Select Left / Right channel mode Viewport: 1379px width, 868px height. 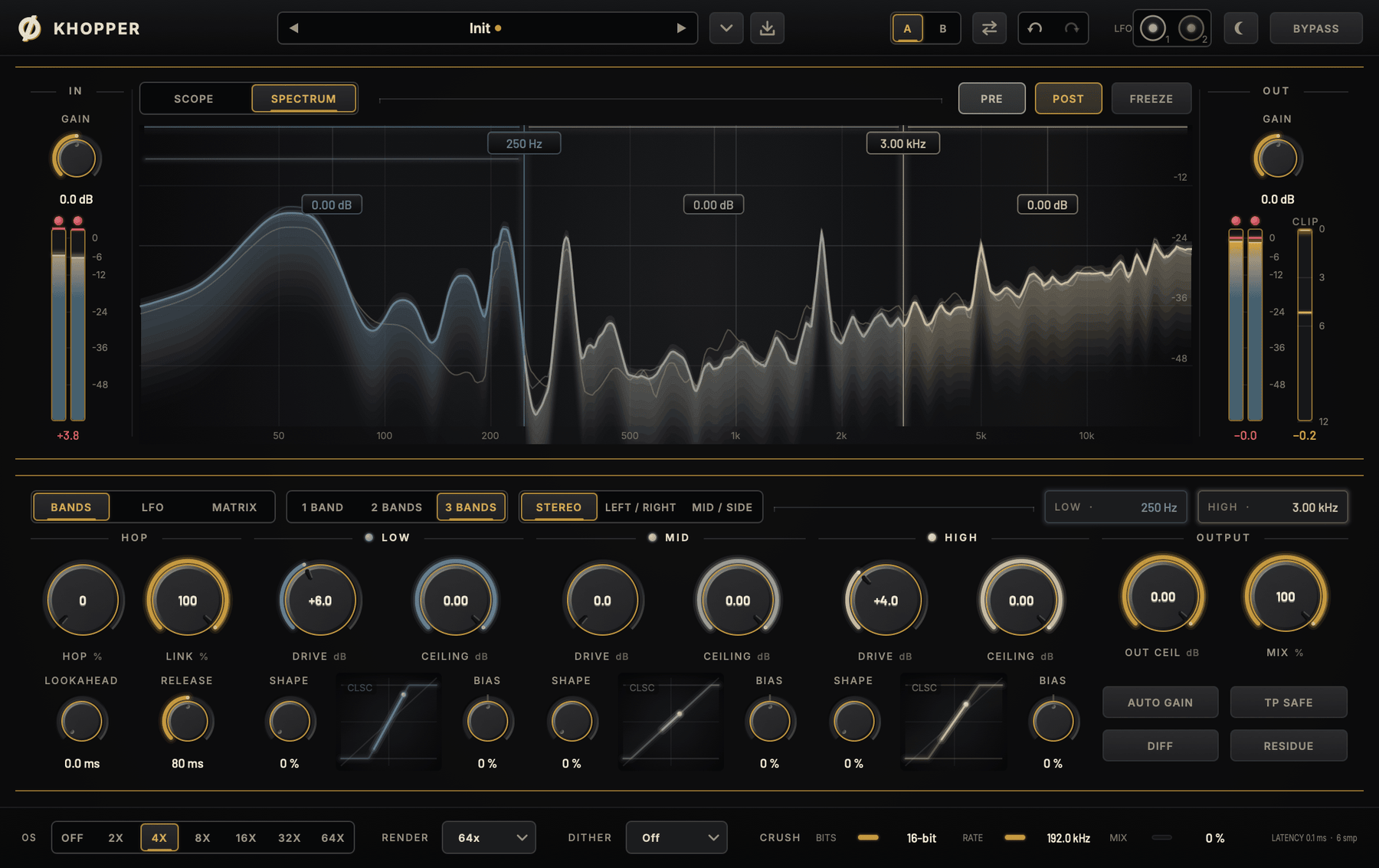tap(640, 507)
